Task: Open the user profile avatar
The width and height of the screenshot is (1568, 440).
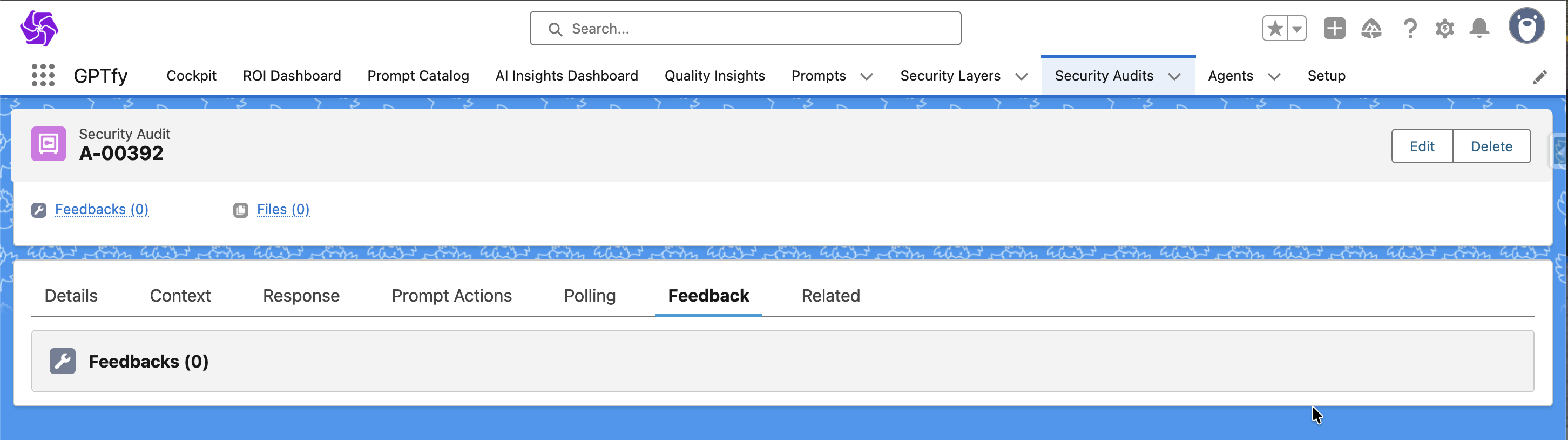Action: pyautogui.click(x=1526, y=26)
